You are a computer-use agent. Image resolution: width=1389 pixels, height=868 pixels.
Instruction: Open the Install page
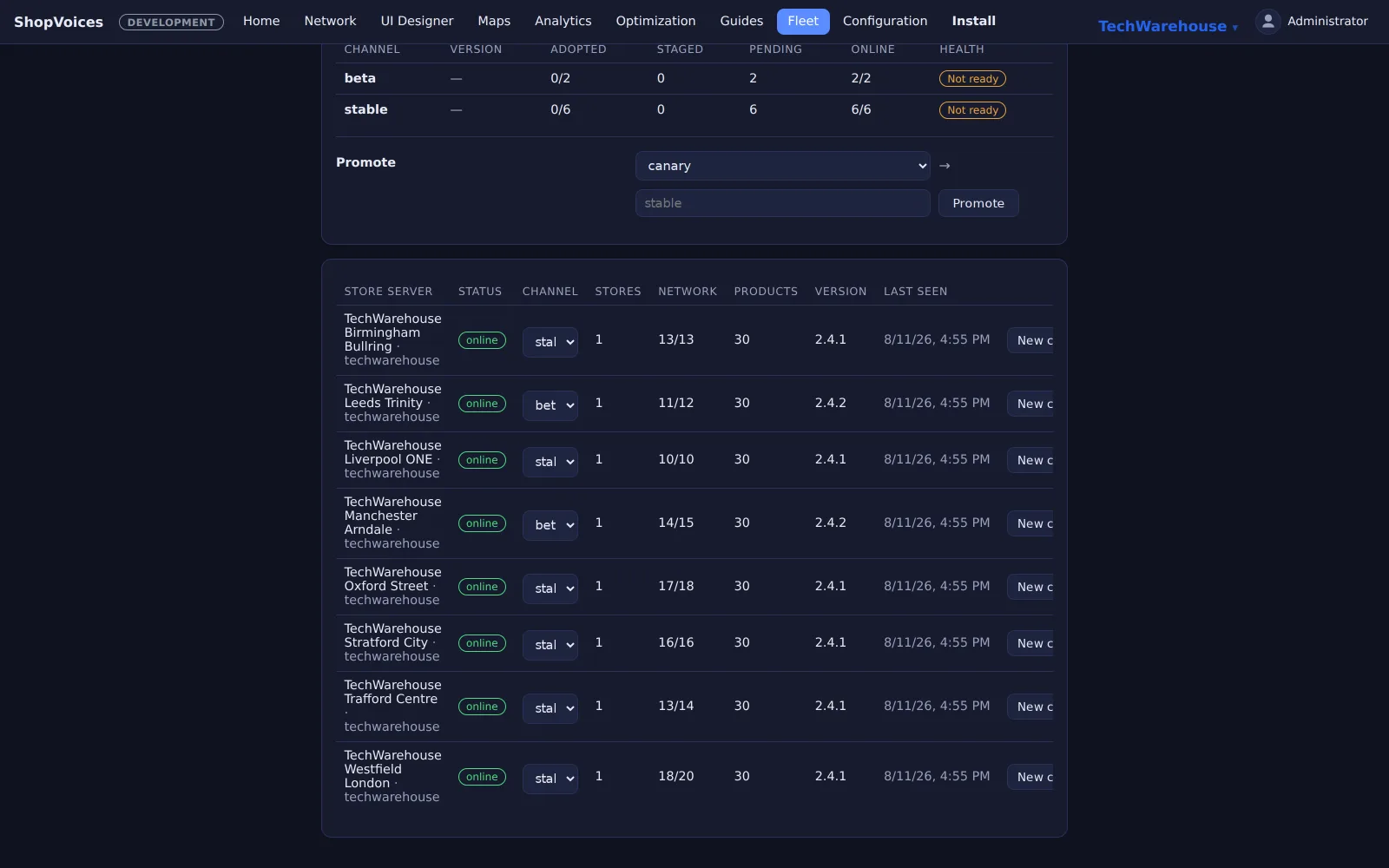pos(973,21)
